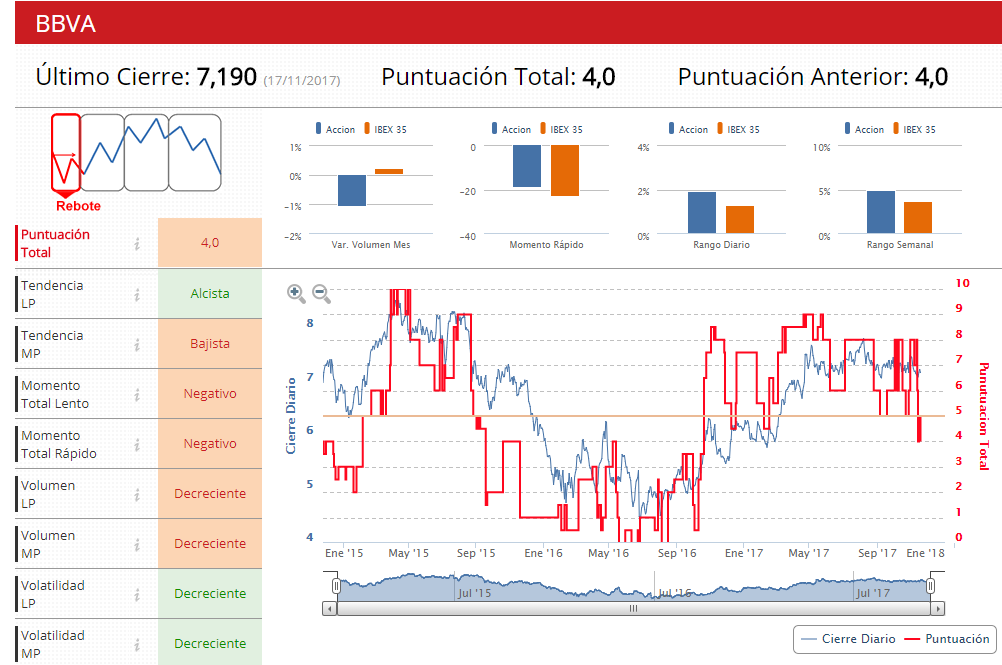Select the fourth market phase box

195,153
